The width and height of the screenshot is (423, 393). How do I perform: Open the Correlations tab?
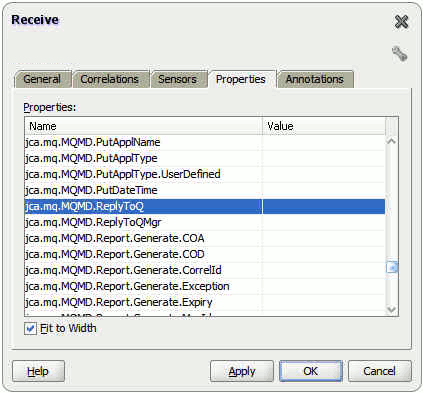coord(110,79)
